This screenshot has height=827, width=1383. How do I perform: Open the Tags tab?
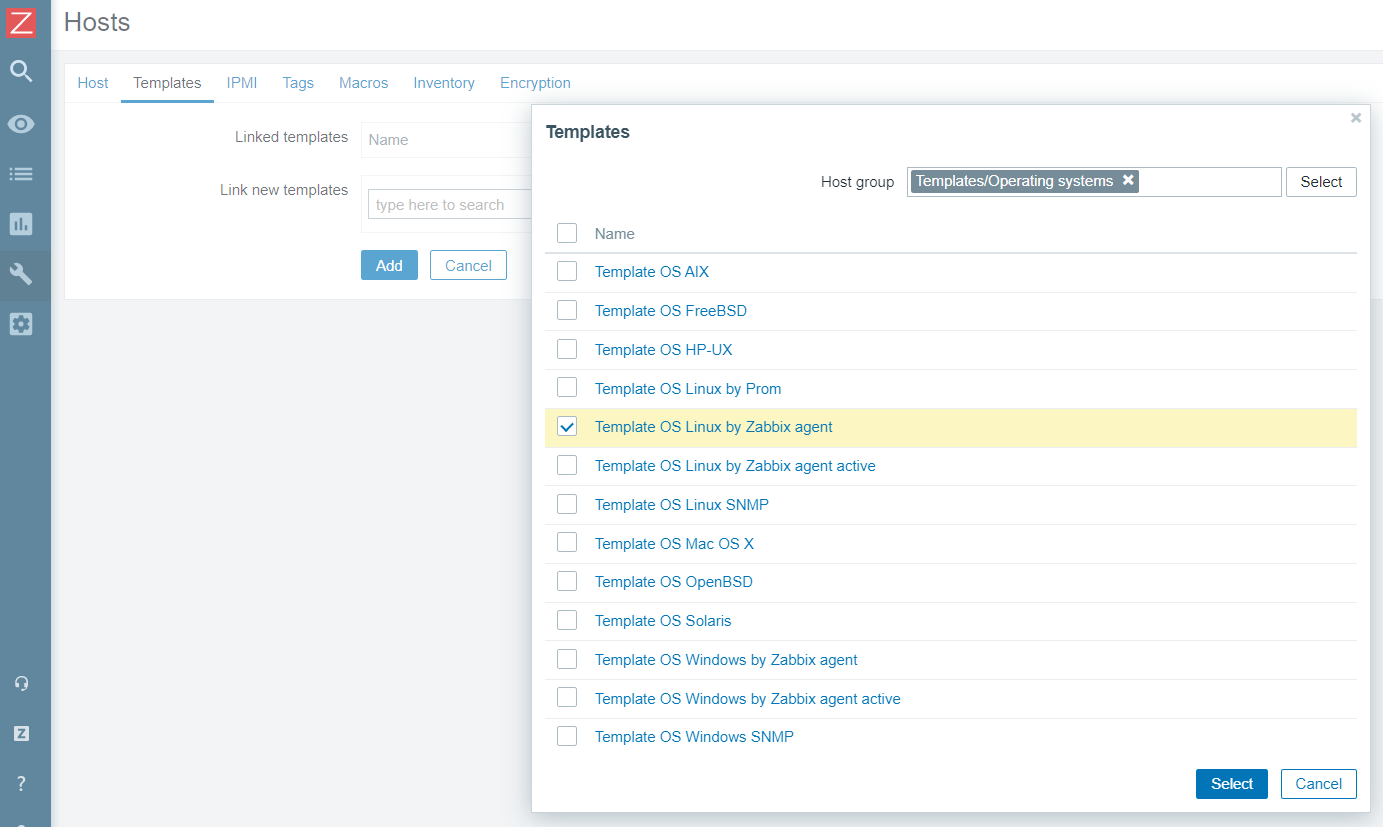pyautogui.click(x=298, y=83)
